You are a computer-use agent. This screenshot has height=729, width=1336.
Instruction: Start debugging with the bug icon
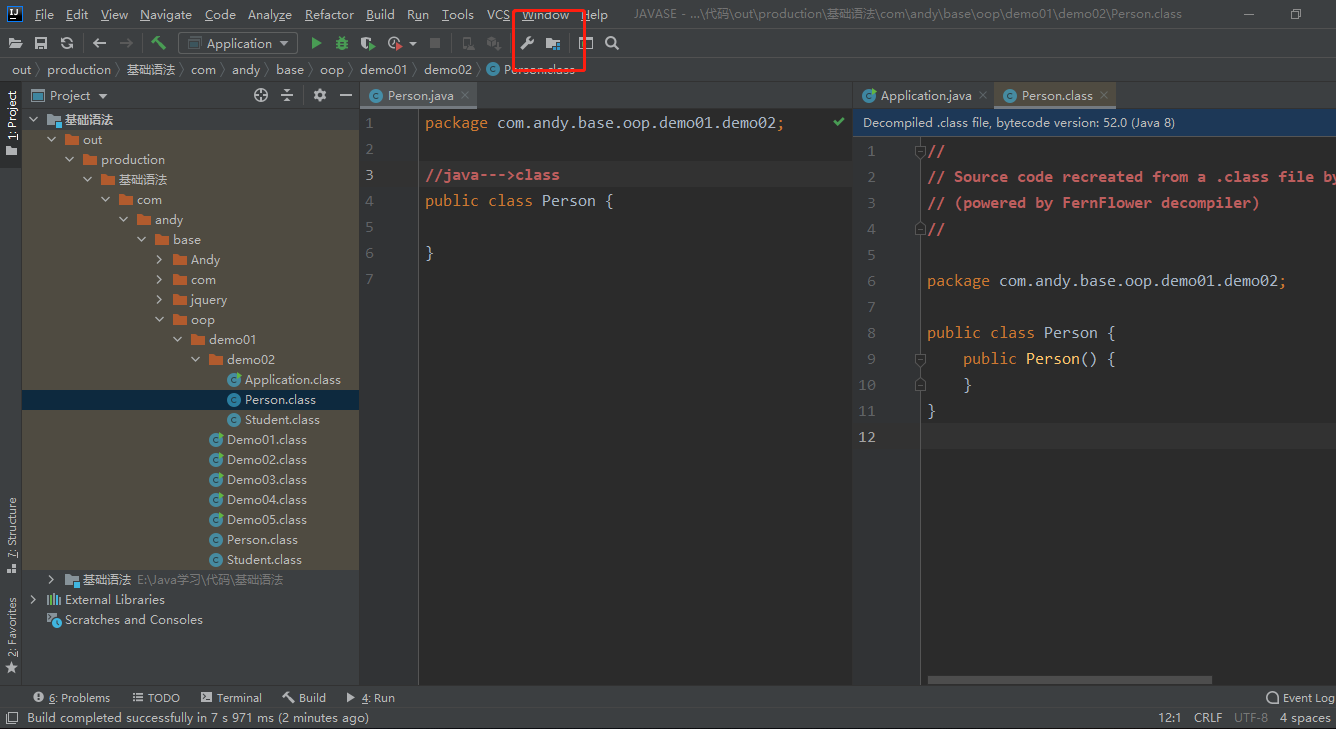pos(342,43)
